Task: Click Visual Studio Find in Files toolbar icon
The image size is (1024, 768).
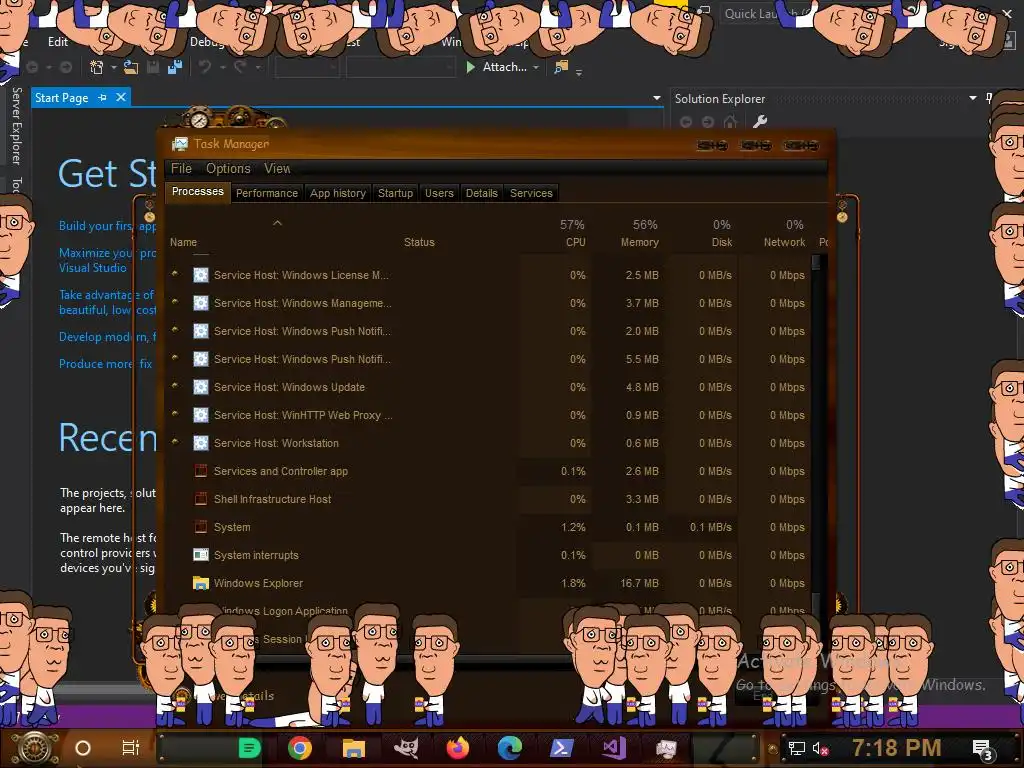Action: point(560,67)
